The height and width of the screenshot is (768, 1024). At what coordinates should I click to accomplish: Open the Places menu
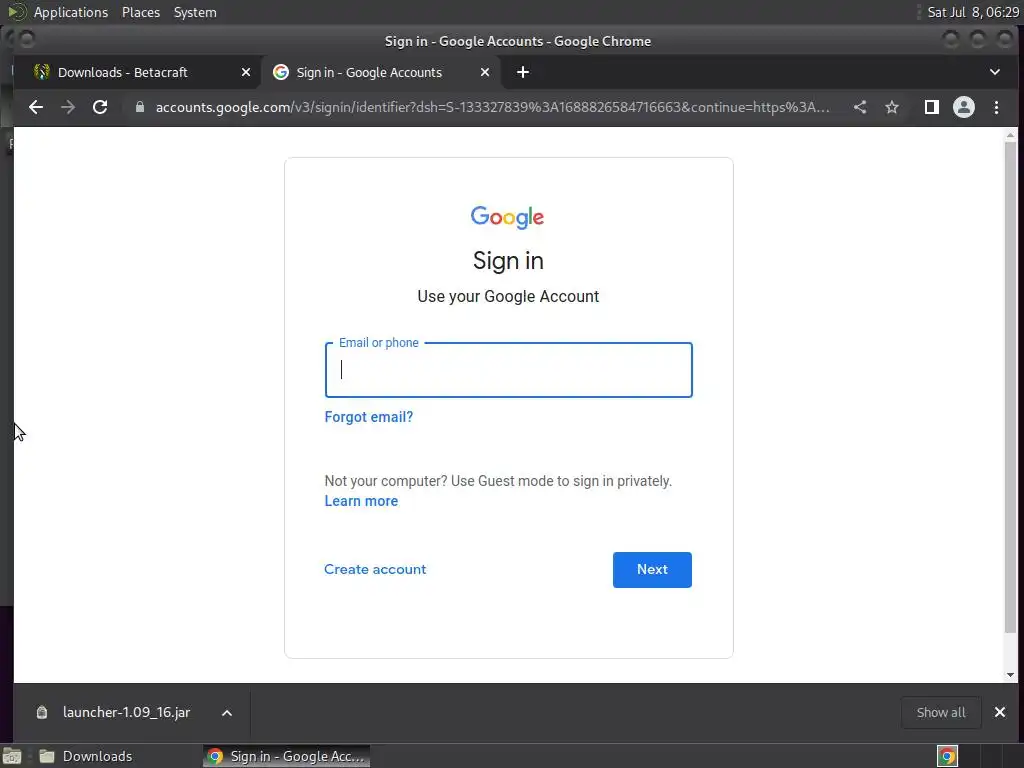pos(141,12)
